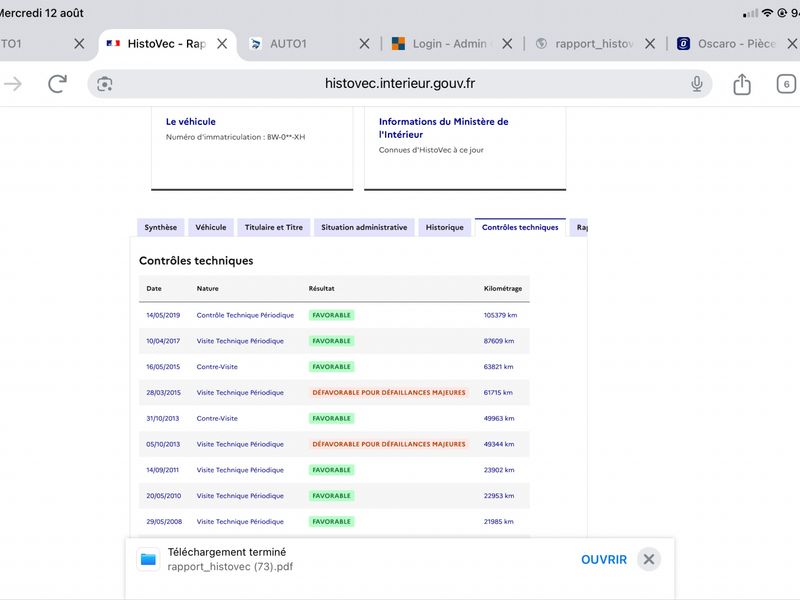This screenshot has height=600, width=800.
Task: Click the 63821 km mileage value
Action: (498, 367)
